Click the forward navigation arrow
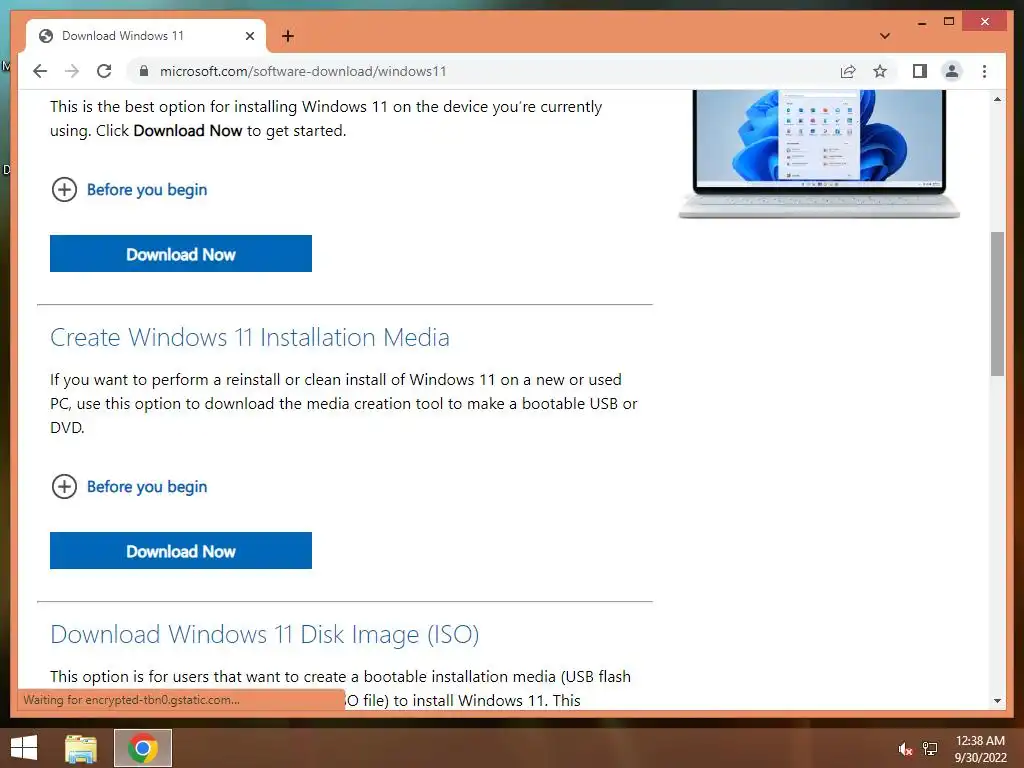1024x768 pixels. pyautogui.click(x=72, y=71)
